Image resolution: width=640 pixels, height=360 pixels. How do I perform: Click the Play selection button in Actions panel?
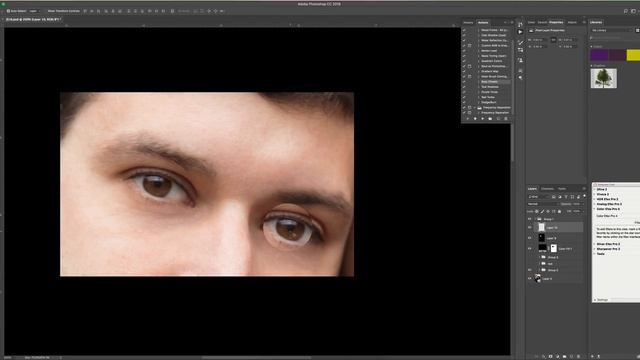tap(482, 118)
